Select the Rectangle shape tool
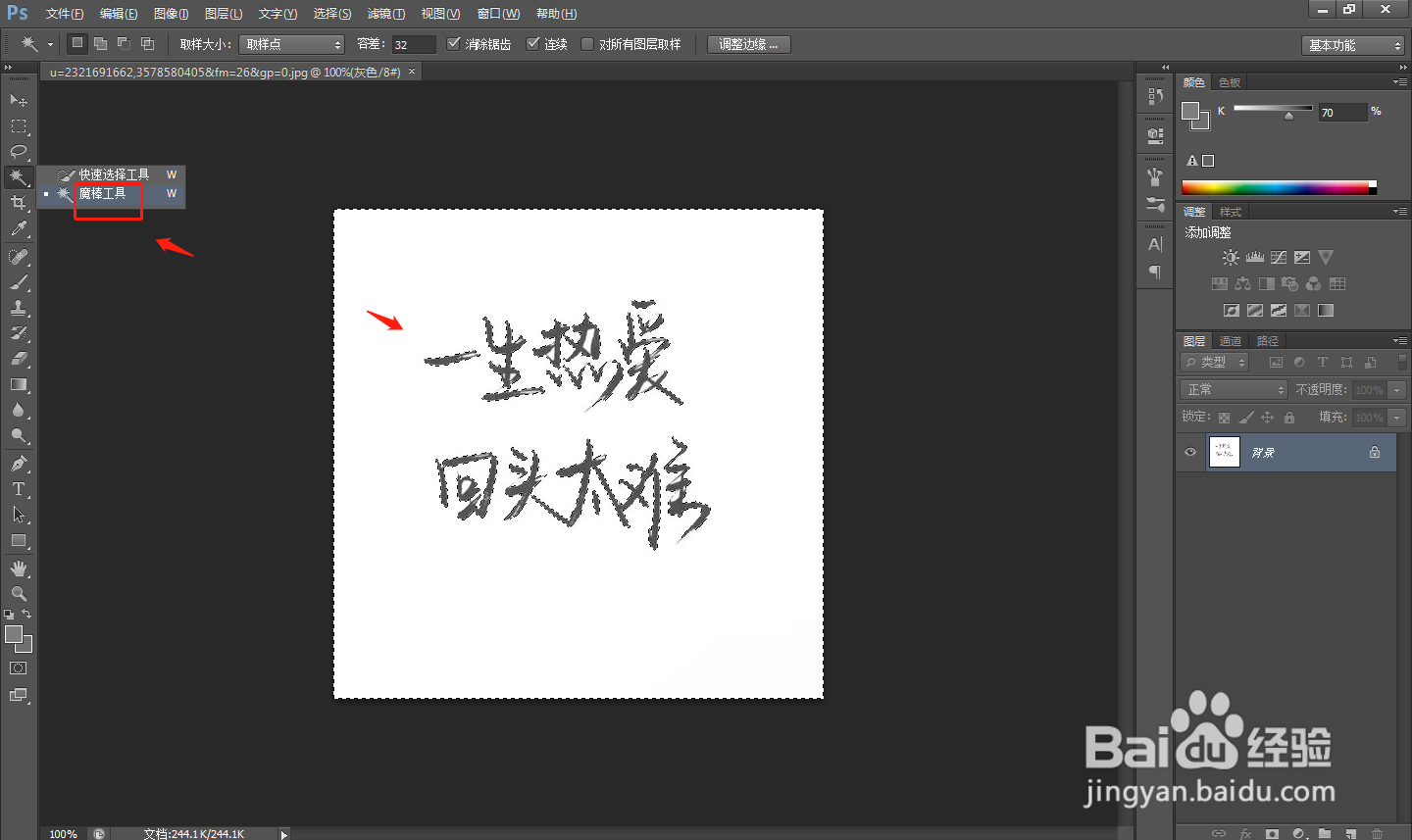The image size is (1412, 840). [19, 540]
